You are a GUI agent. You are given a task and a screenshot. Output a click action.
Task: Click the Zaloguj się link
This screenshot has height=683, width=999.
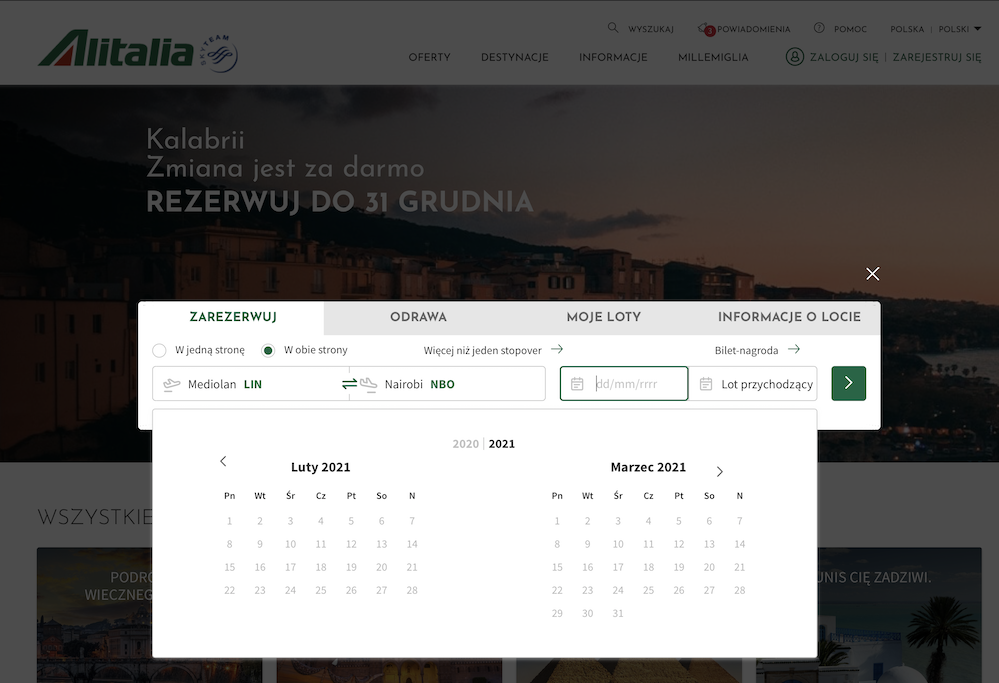coord(844,57)
